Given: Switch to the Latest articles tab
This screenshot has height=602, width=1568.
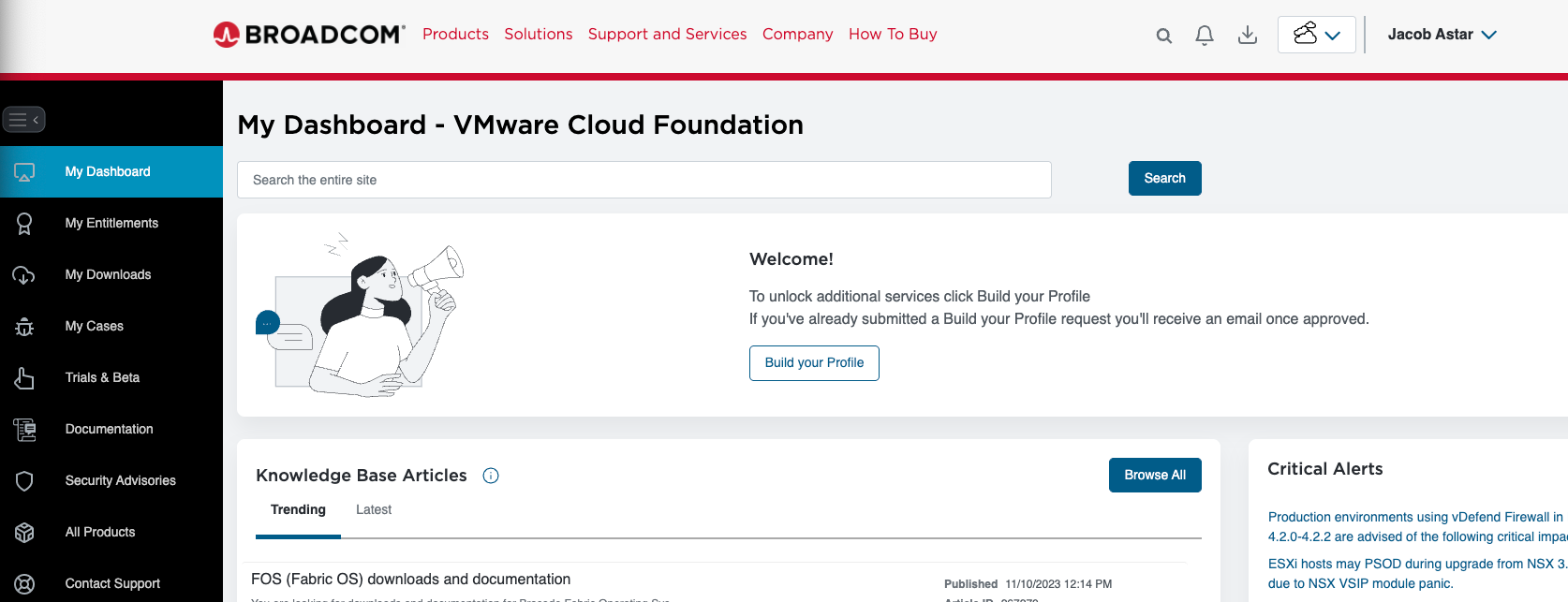Looking at the screenshot, I should click(x=373, y=510).
